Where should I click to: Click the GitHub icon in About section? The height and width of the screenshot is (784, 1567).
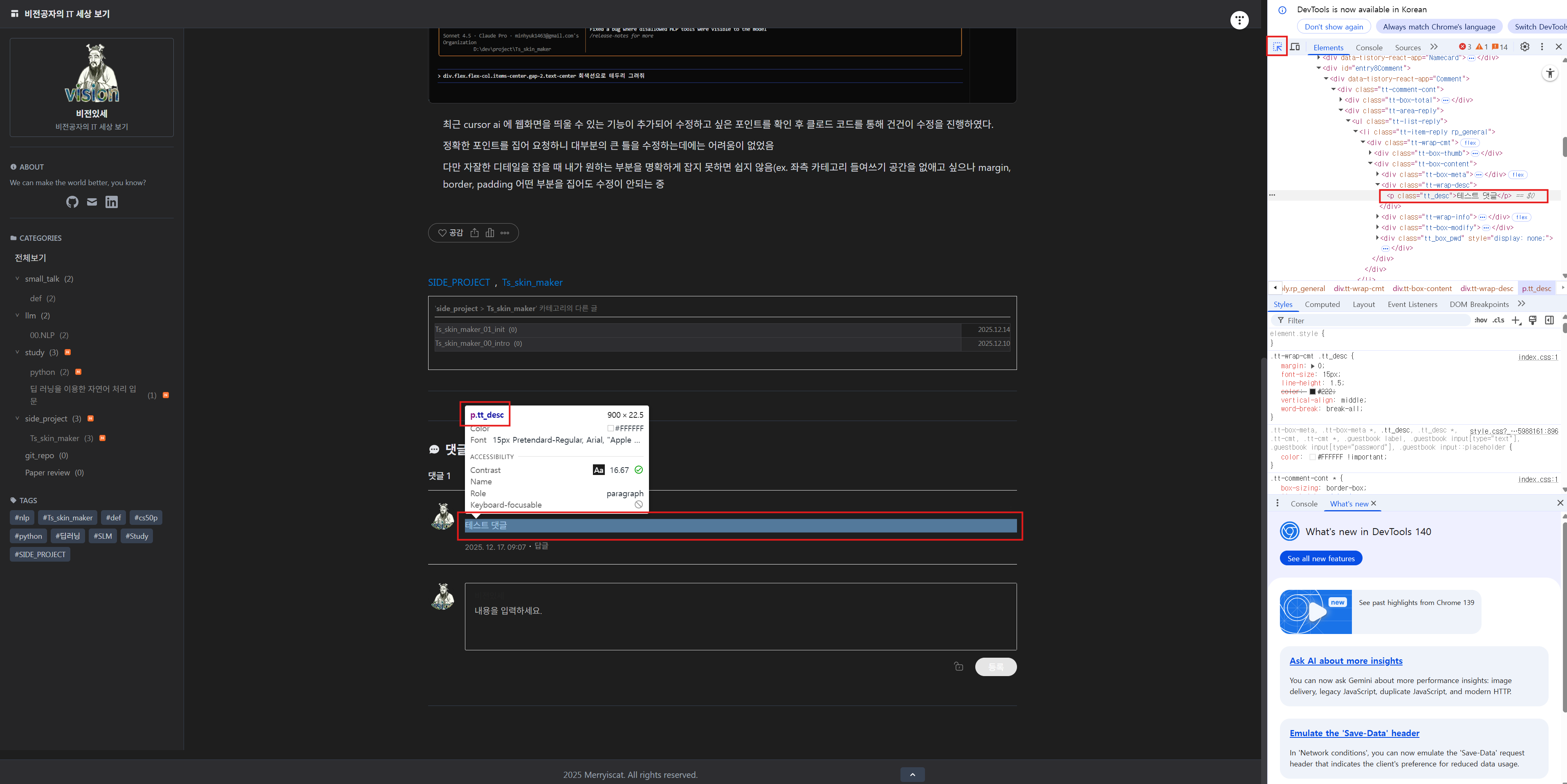(72, 202)
